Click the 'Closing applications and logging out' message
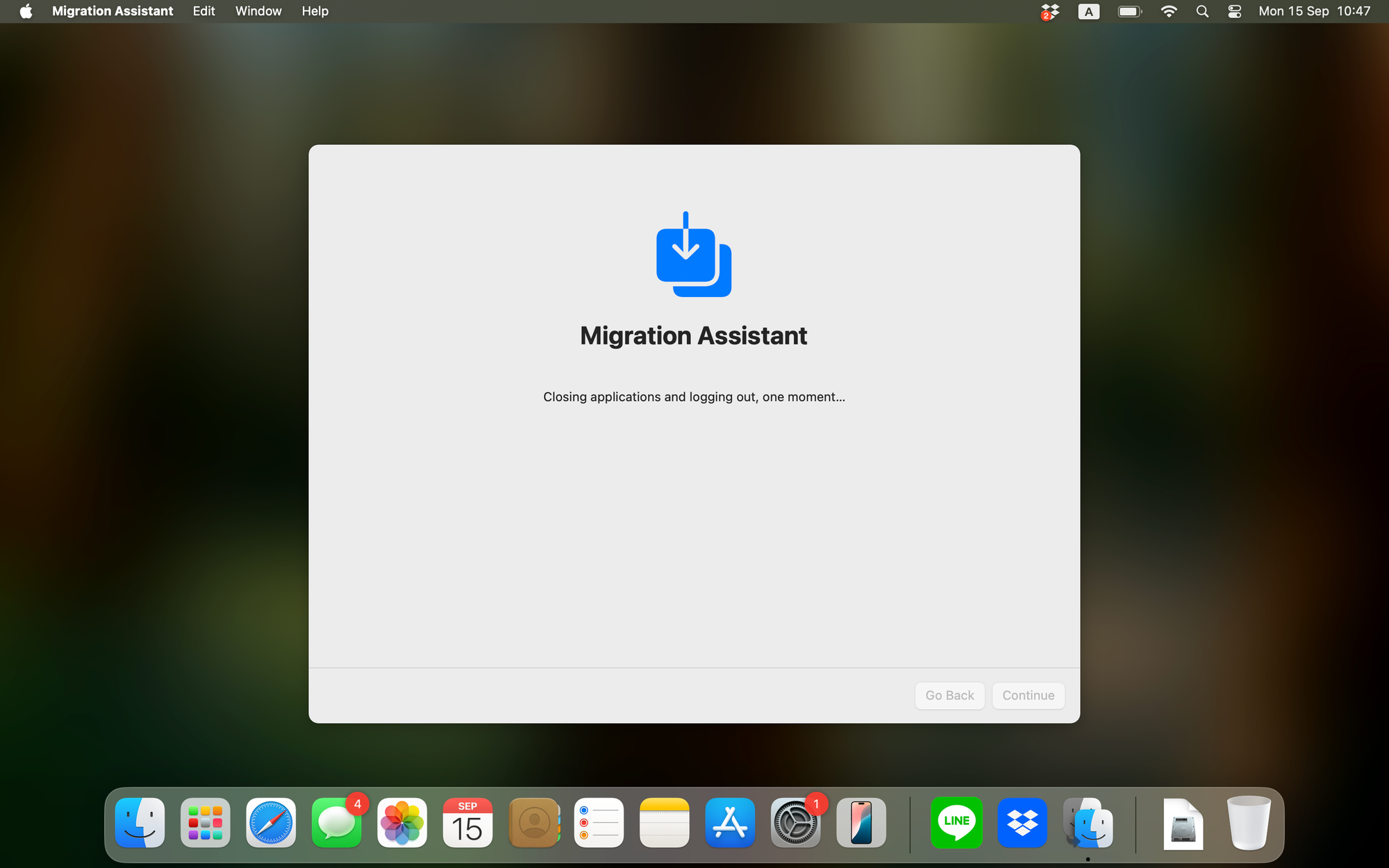The image size is (1389, 868). coord(694,397)
